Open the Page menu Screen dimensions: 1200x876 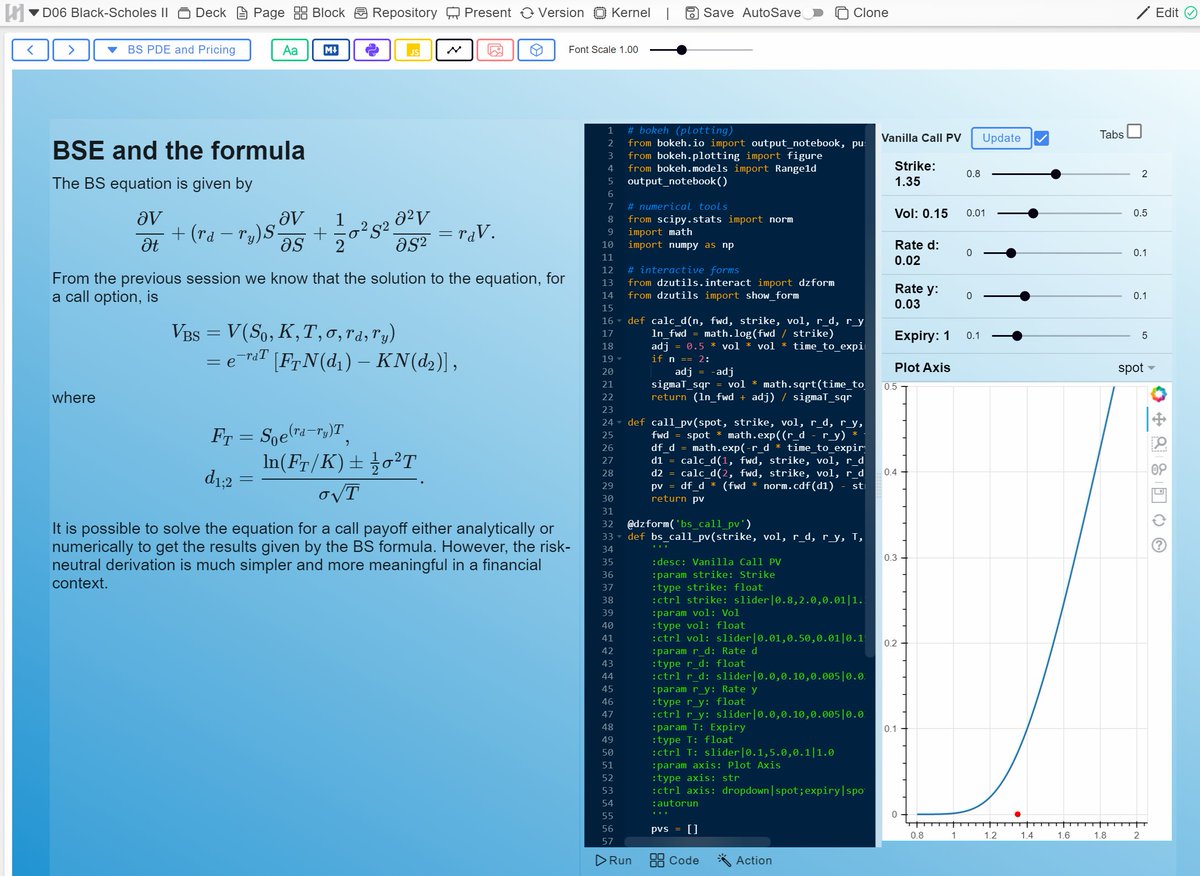click(261, 13)
